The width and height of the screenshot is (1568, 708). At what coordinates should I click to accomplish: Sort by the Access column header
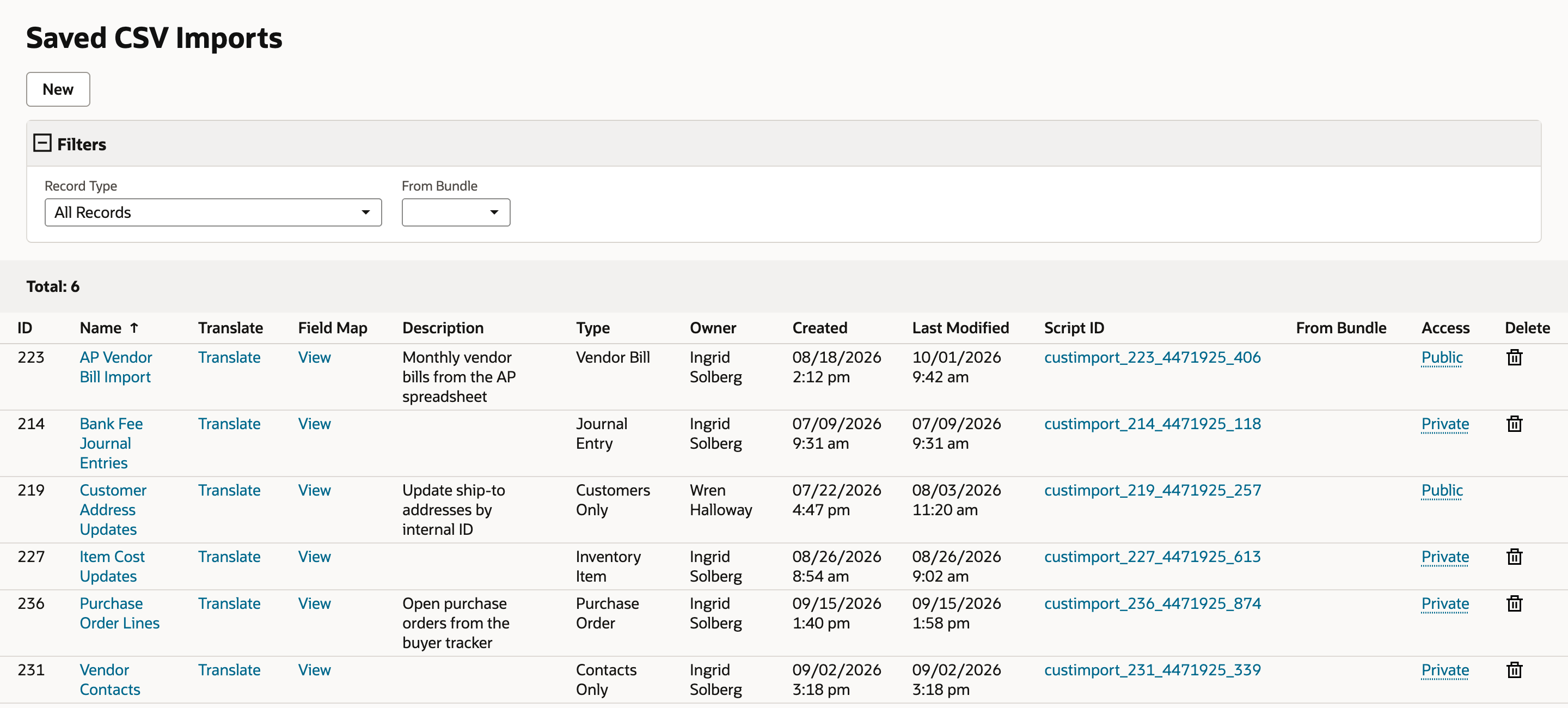(x=1445, y=328)
